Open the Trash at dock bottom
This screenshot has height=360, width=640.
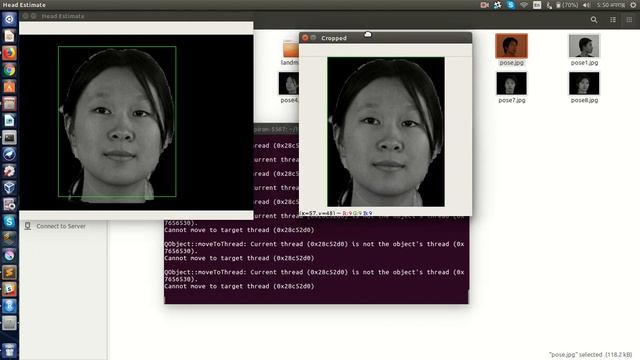pyautogui.click(x=9, y=351)
